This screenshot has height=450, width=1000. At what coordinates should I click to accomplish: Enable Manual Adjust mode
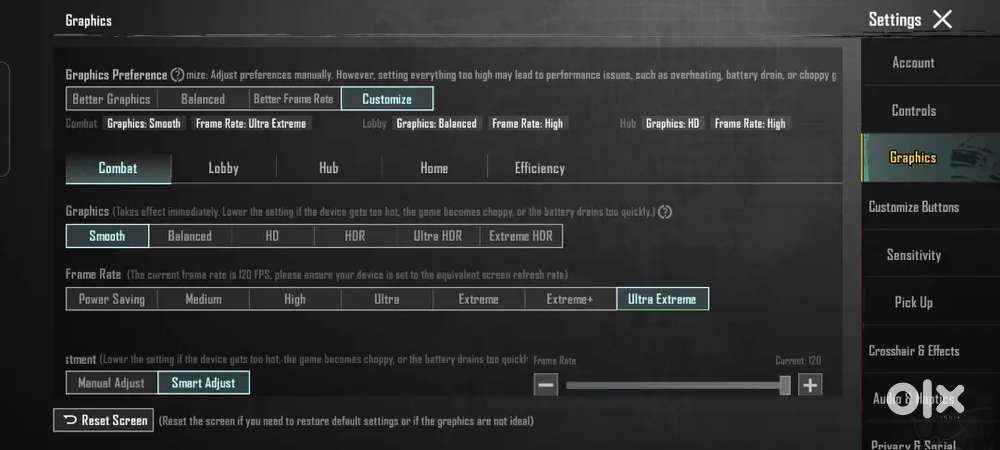(x=111, y=383)
